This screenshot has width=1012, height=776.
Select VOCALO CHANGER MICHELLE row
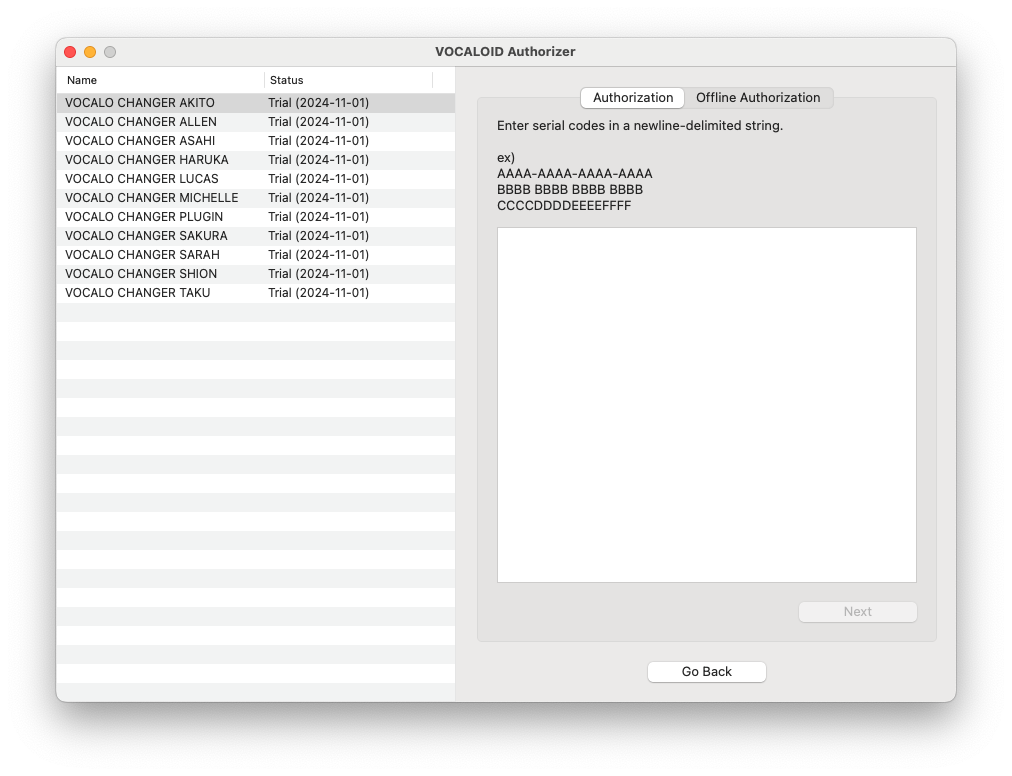[x=256, y=198]
